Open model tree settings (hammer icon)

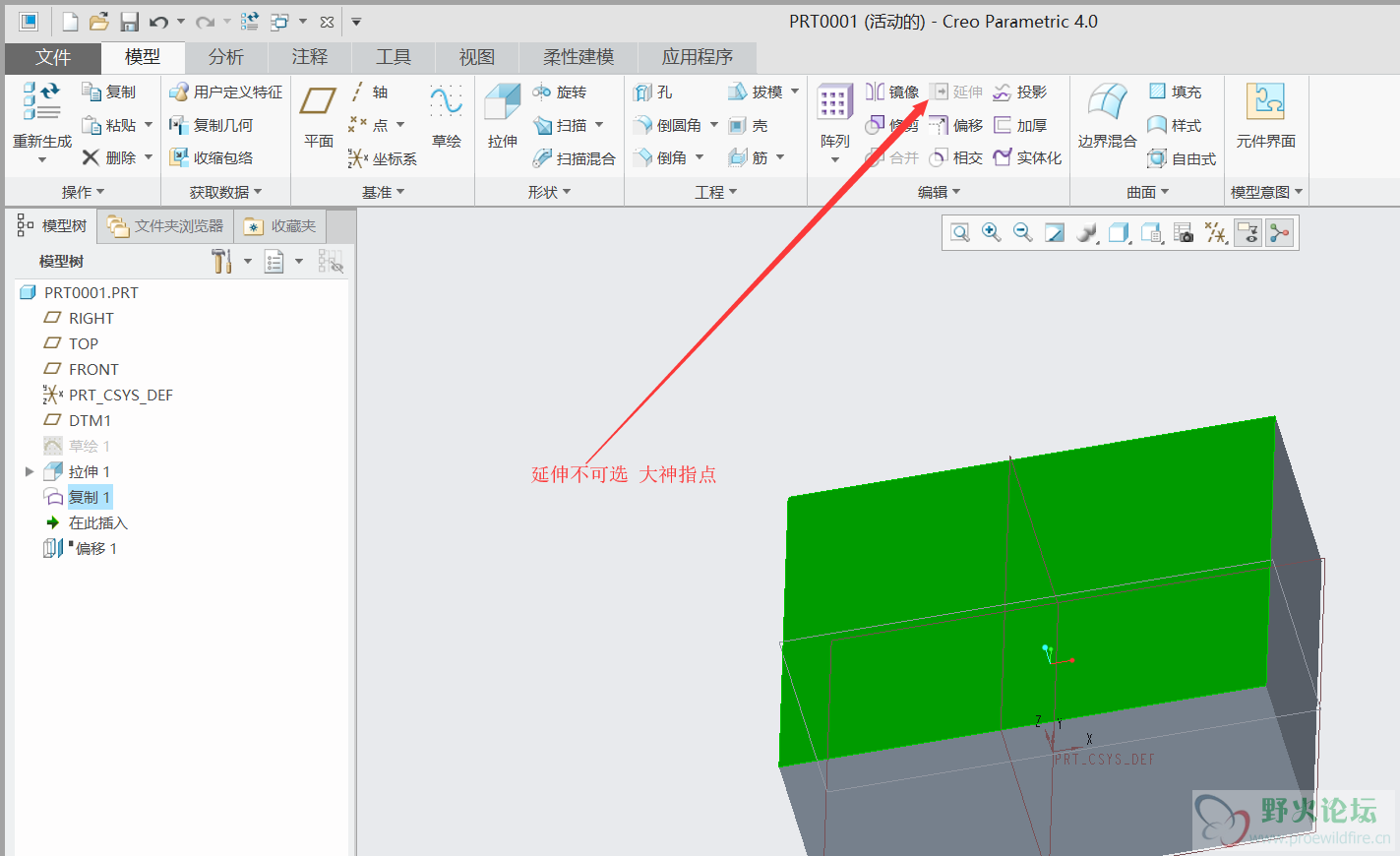click(222, 261)
